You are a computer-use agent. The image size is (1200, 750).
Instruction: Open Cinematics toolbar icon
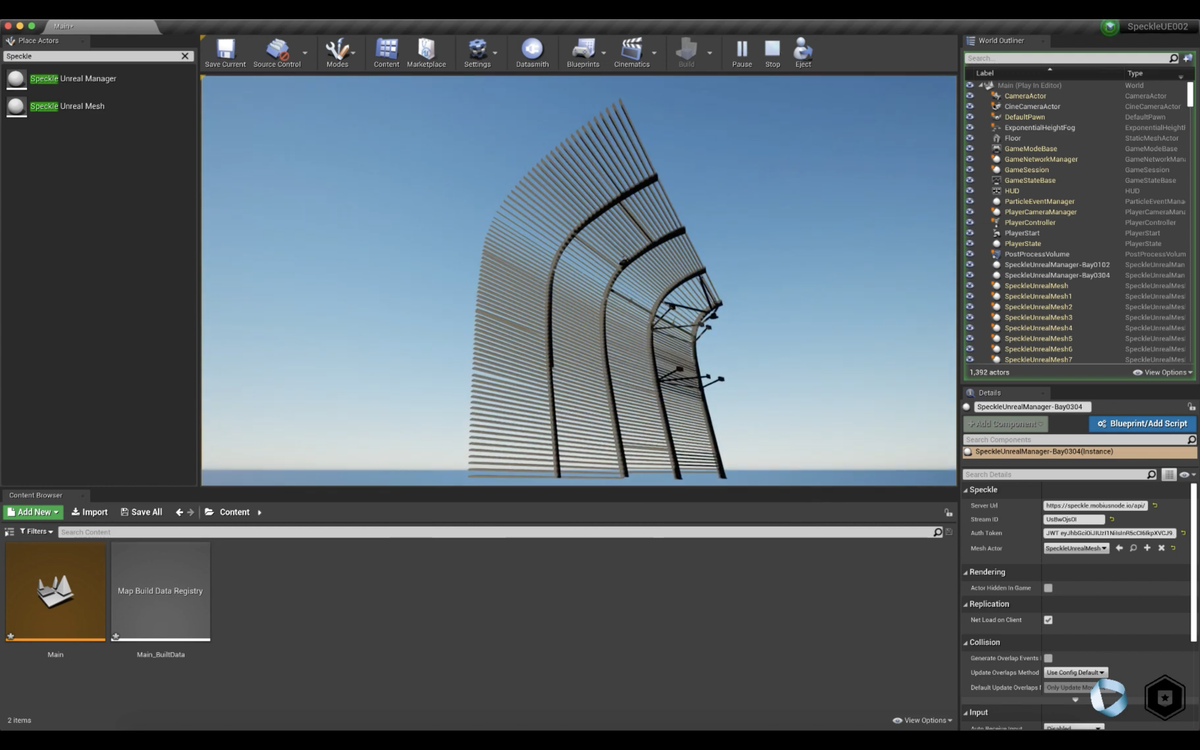coord(632,53)
